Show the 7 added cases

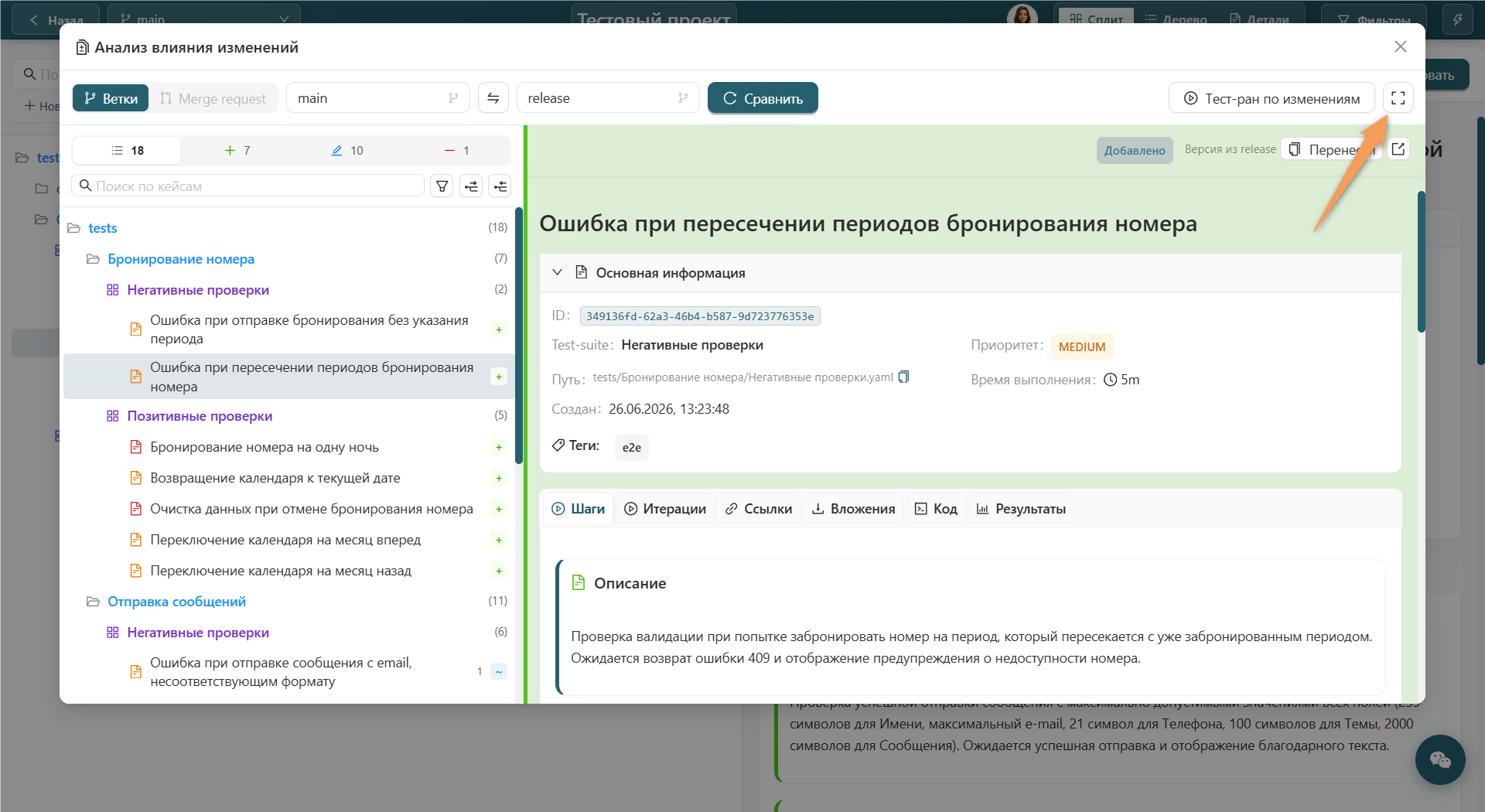(237, 151)
